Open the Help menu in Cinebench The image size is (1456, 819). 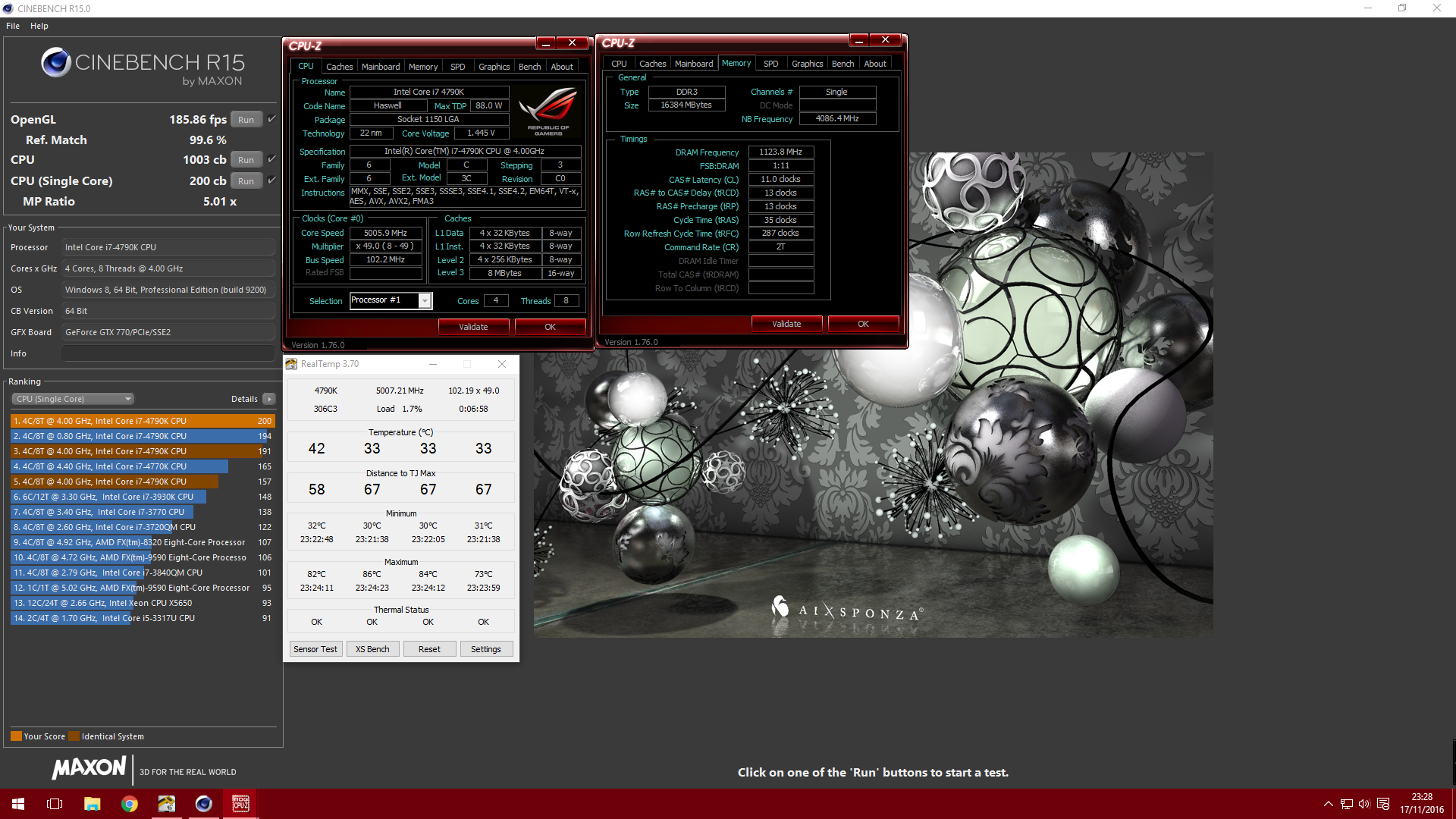[x=39, y=26]
